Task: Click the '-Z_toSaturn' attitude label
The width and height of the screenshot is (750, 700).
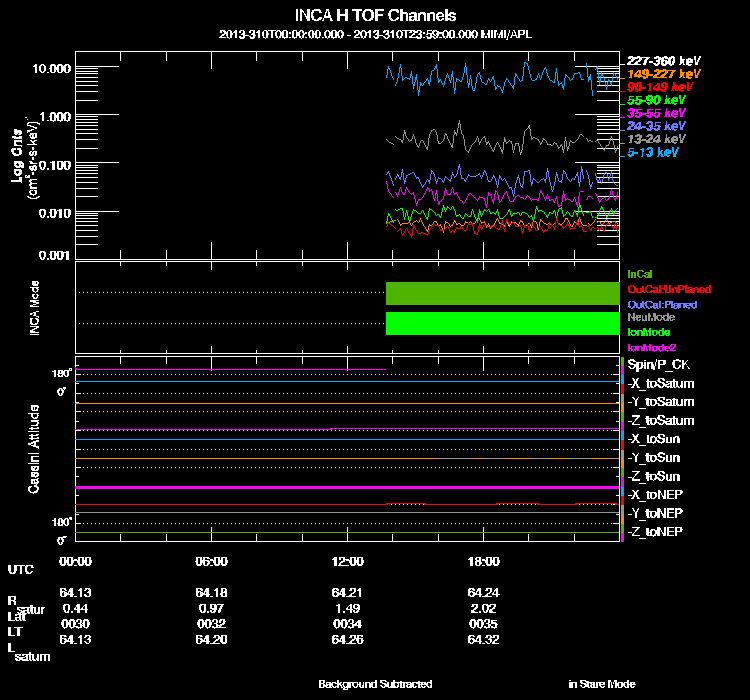Action: point(661,421)
